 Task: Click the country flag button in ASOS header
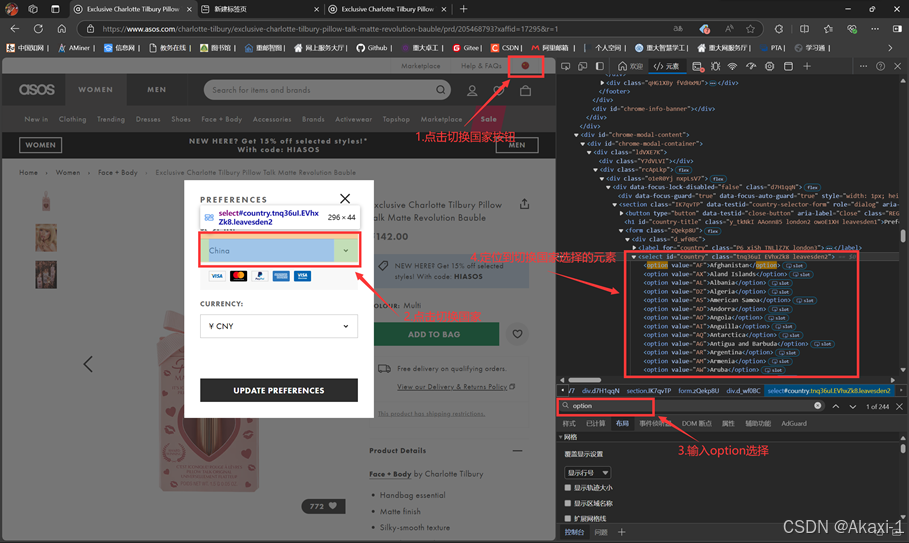pyautogui.click(x=525, y=65)
